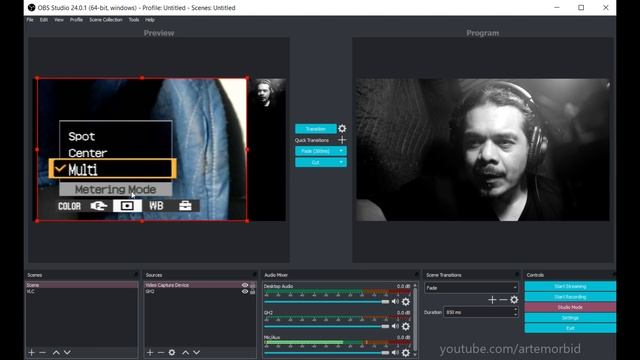Mute GH2 audio speaker icon
The image size is (640, 360).
[395, 327]
